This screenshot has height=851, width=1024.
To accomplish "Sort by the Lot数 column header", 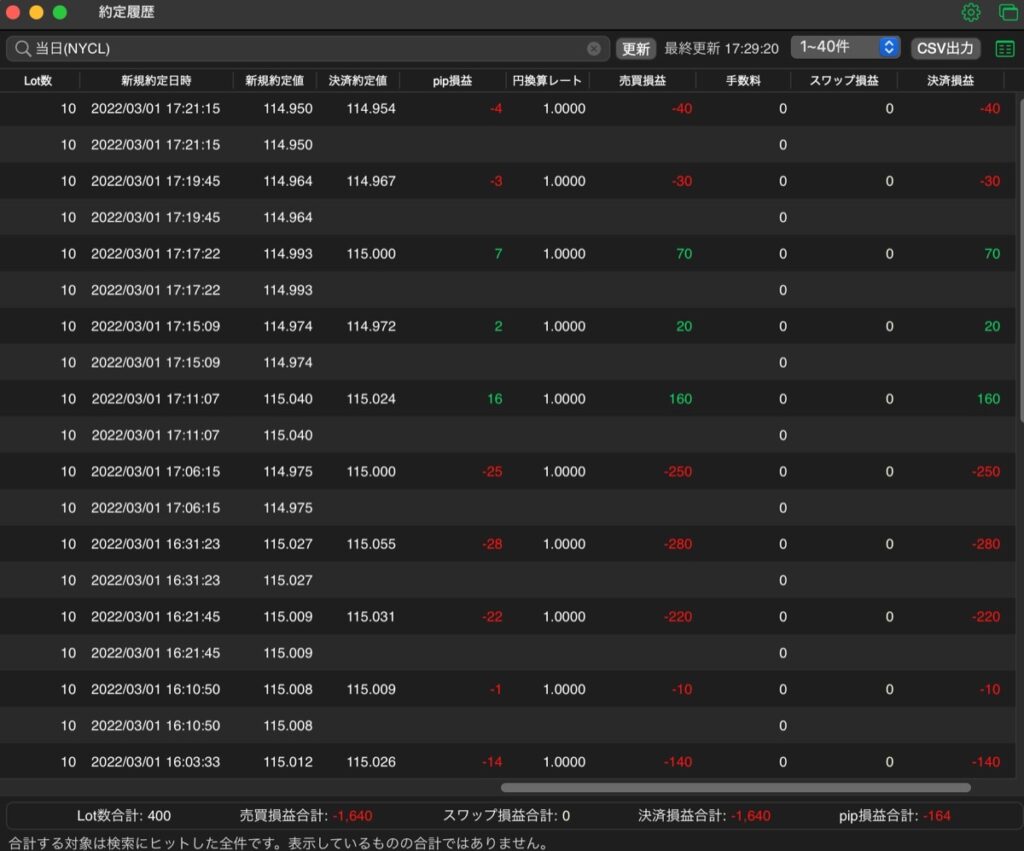I will pyautogui.click(x=38, y=80).
